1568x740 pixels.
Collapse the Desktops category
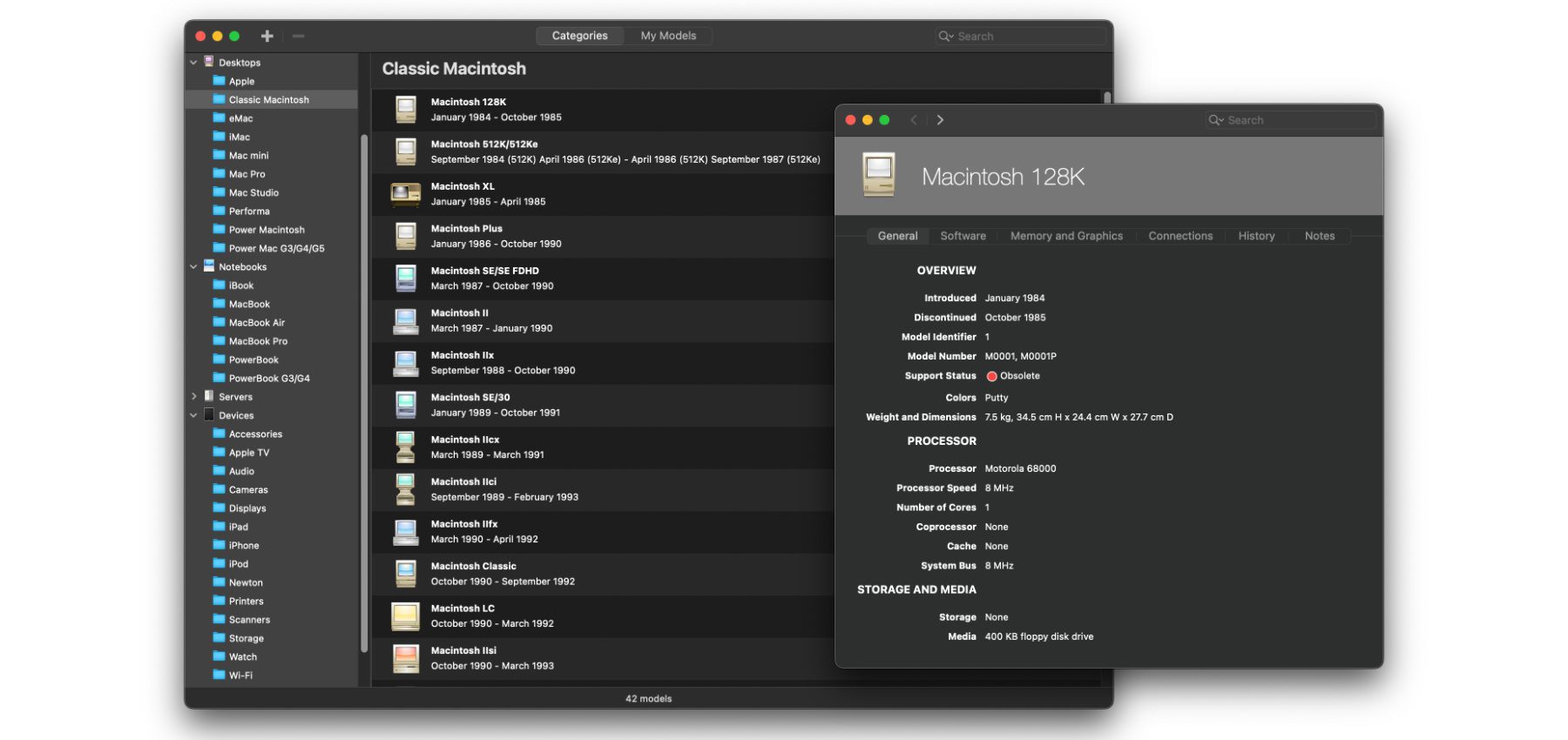193,63
